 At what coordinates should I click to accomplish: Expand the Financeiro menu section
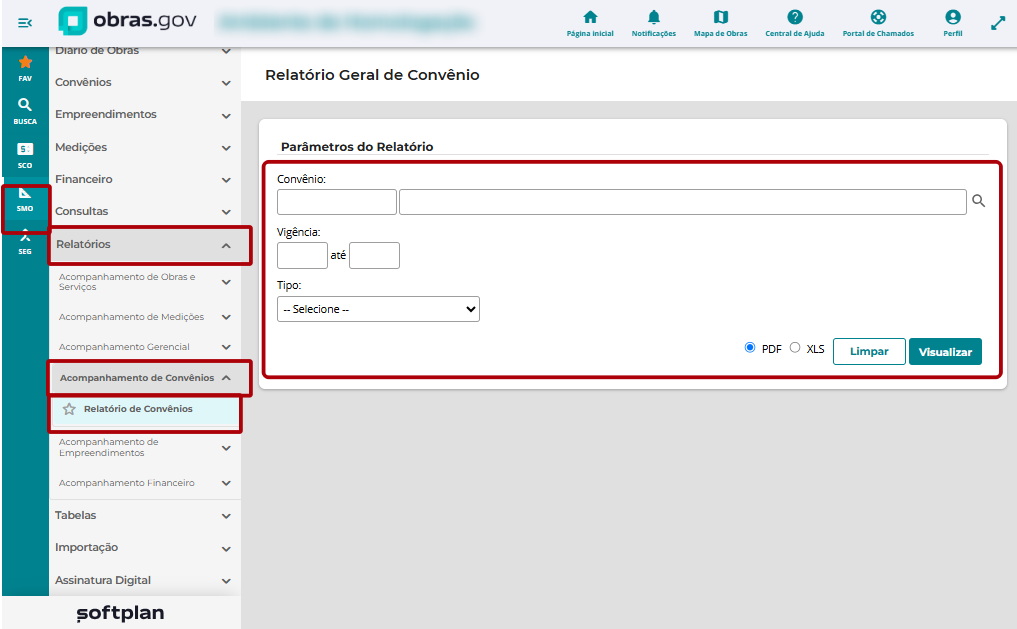tap(144, 180)
